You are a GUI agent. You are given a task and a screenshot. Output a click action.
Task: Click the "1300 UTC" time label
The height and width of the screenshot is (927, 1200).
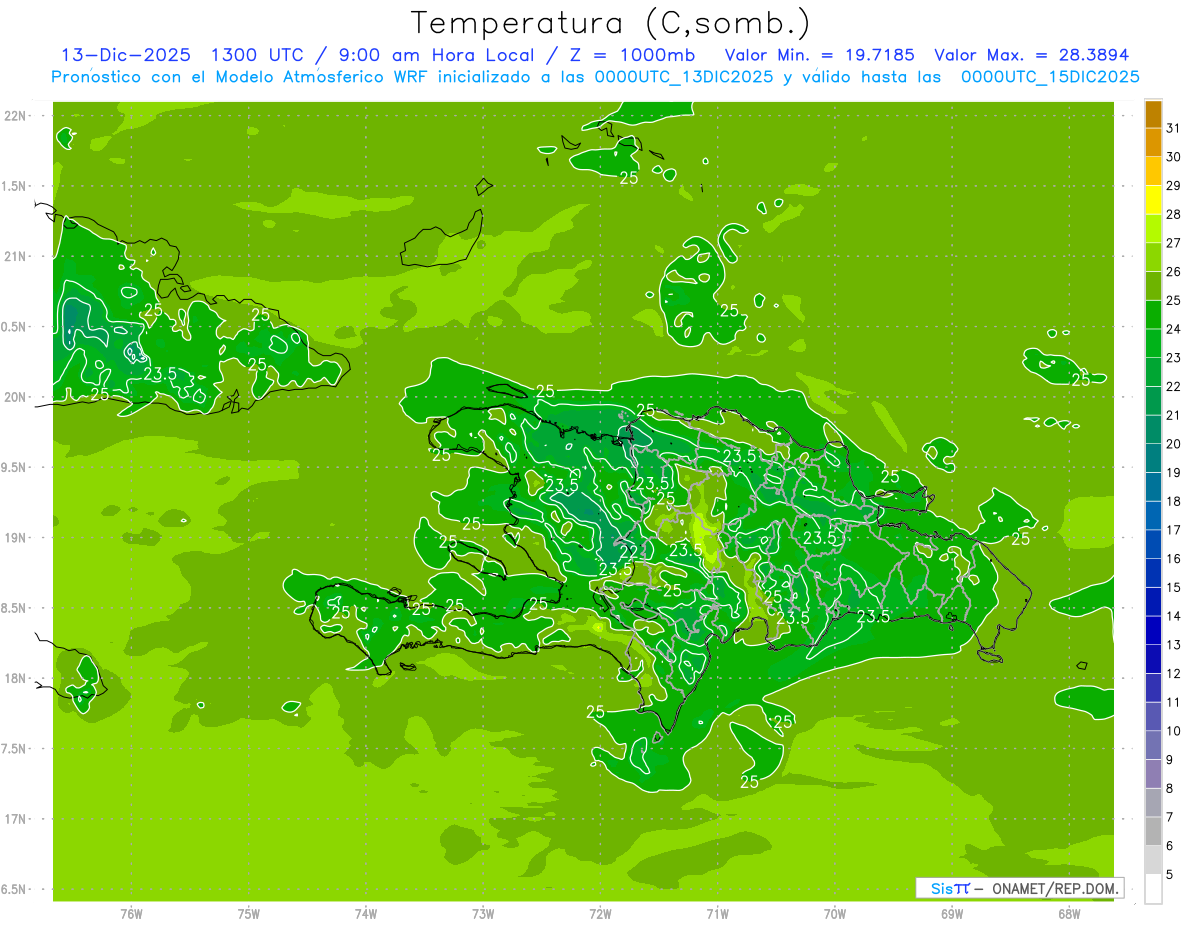[258, 56]
